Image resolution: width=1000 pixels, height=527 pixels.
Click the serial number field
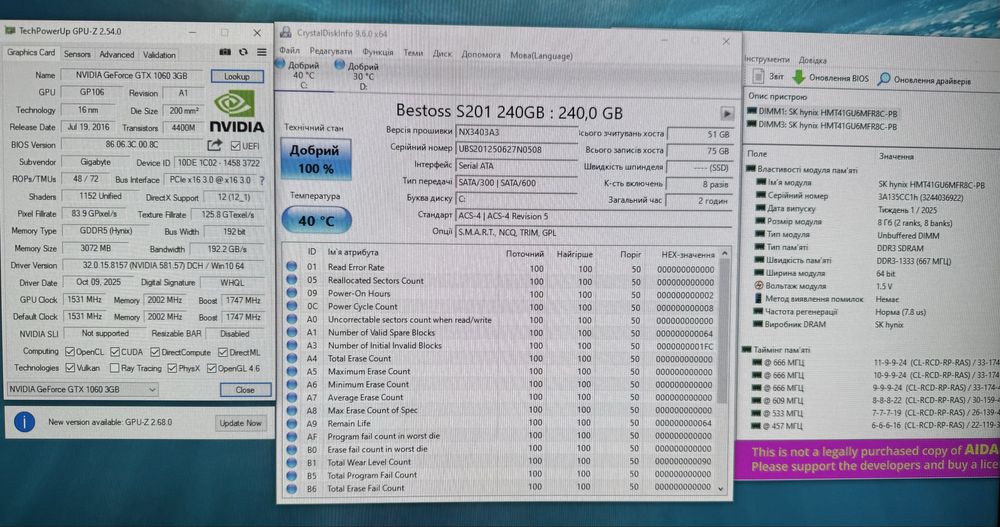click(516, 149)
